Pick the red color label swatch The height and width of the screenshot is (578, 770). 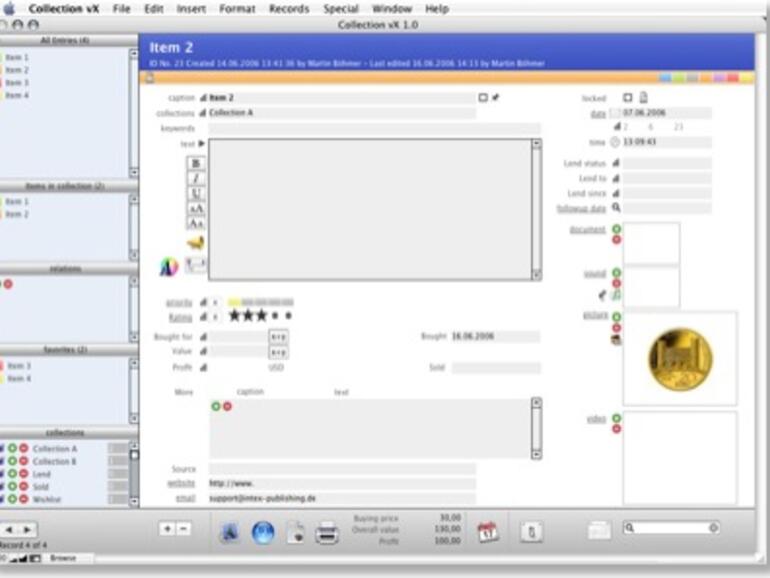733,78
